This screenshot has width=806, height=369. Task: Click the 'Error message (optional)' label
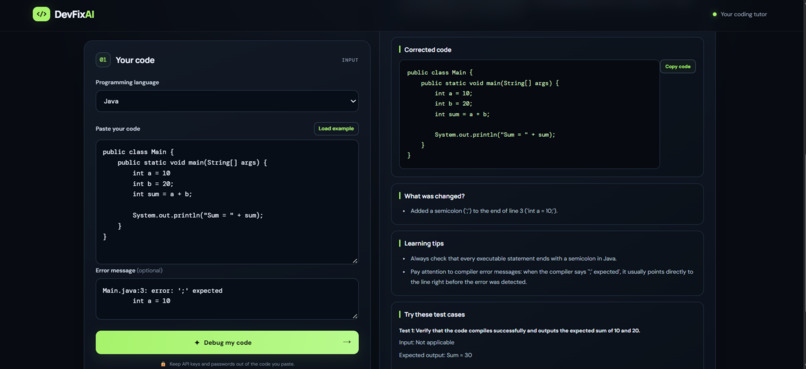[129, 270]
